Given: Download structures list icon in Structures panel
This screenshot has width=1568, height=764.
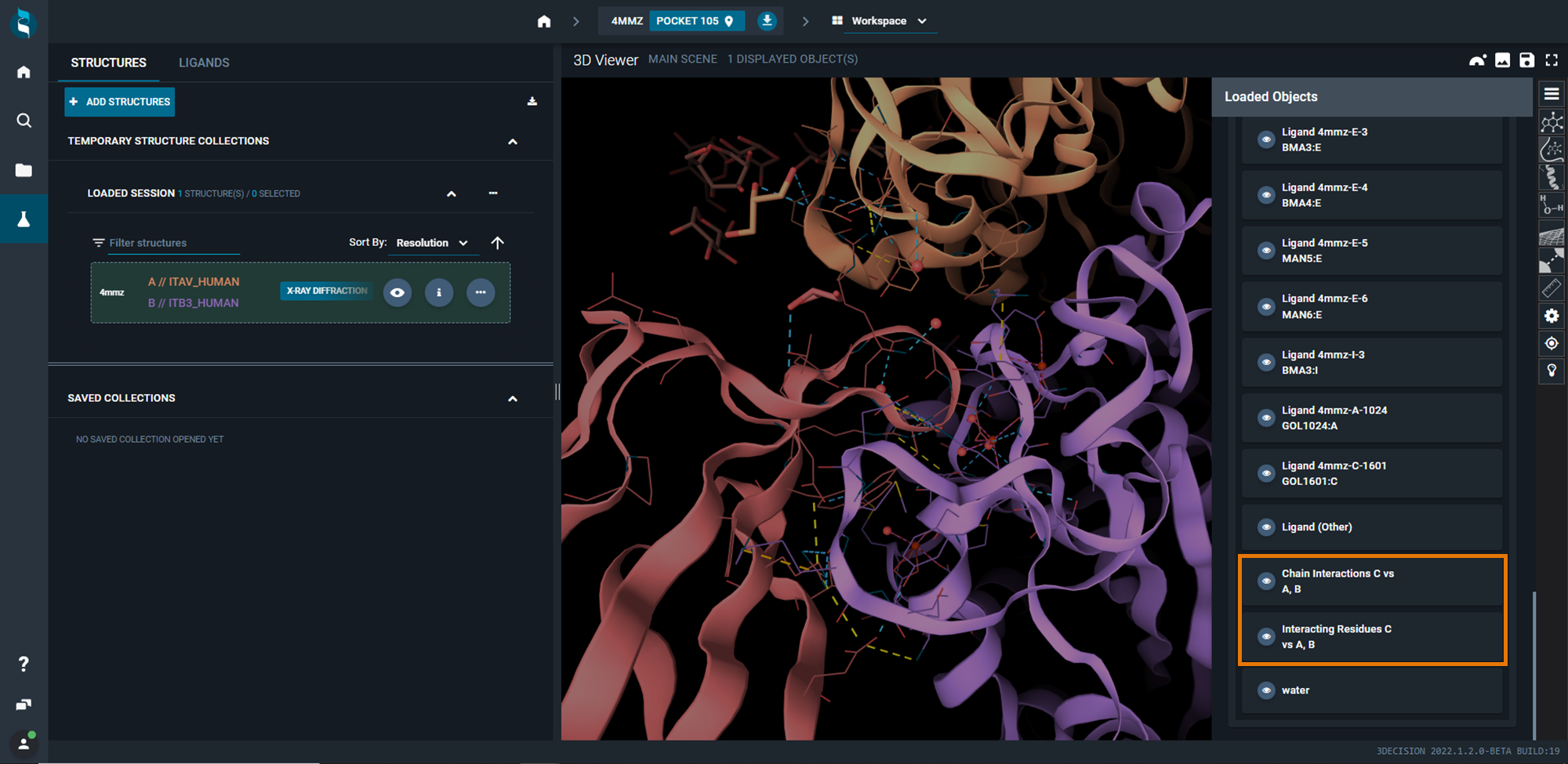Looking at the screenshot, I should (532, 101).
